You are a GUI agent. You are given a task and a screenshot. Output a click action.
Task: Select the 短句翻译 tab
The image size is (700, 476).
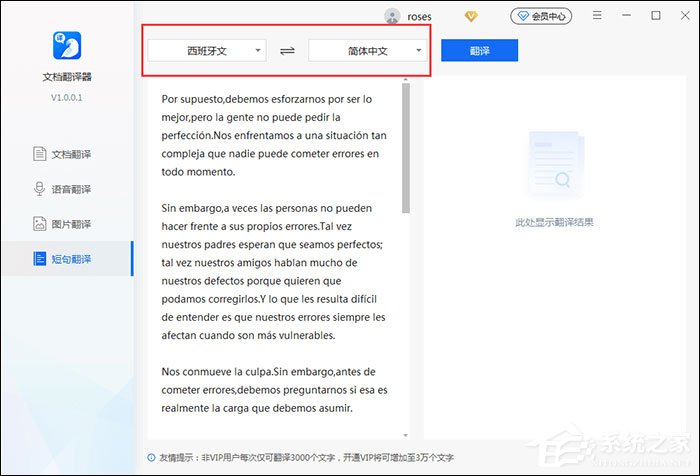point(71,259)
